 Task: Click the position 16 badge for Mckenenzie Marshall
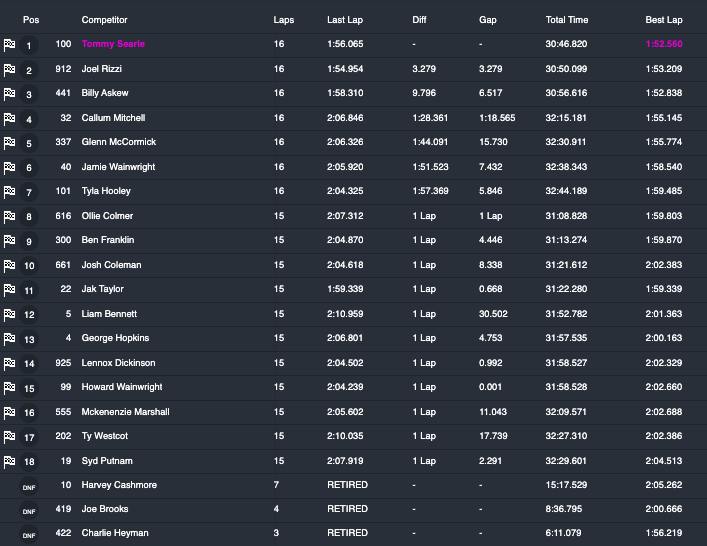pyautogui.click(x=29, y=412)
